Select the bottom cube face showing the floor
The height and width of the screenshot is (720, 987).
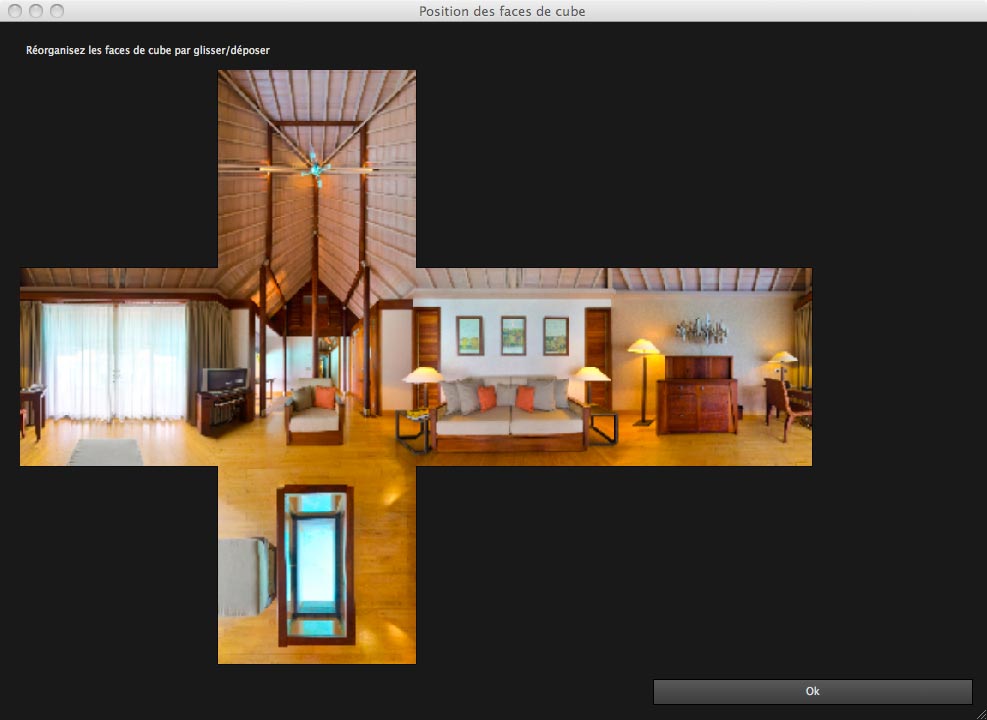click(x=316, y=564)
